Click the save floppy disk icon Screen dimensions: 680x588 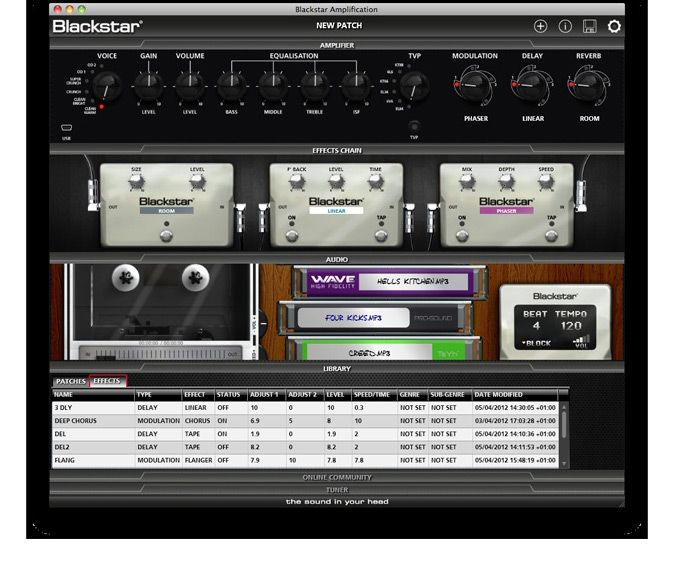pos(589,26)
